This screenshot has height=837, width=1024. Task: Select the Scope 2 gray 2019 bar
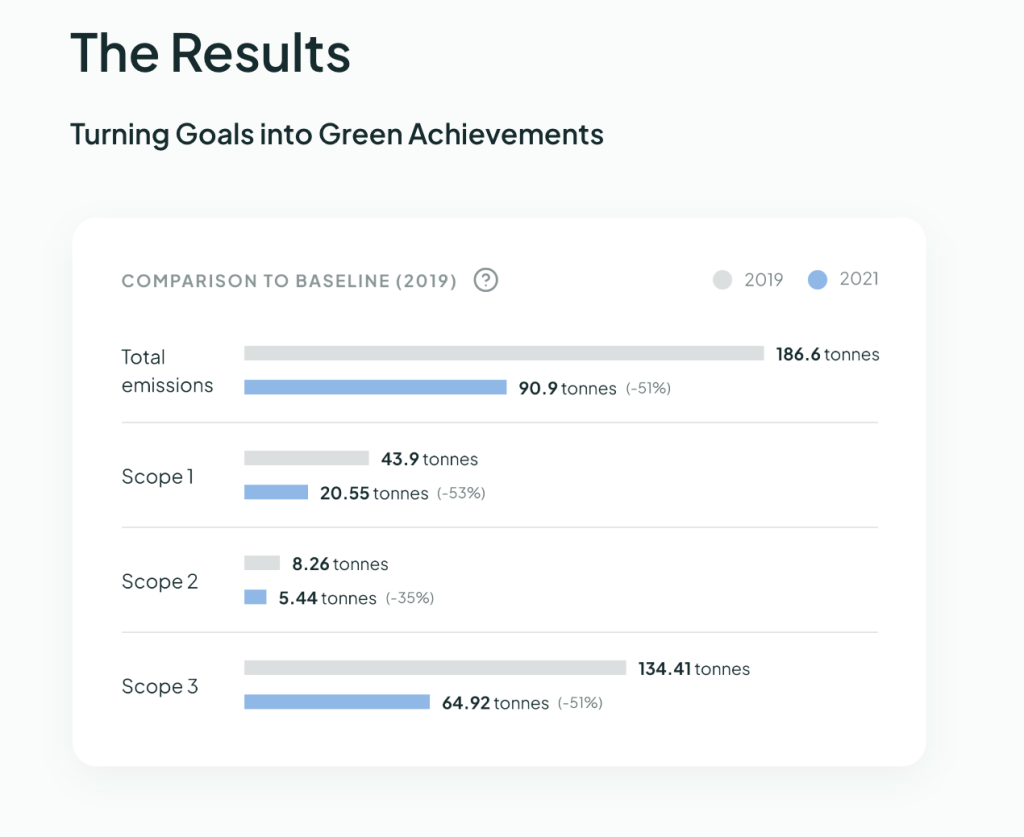point(262,563)
